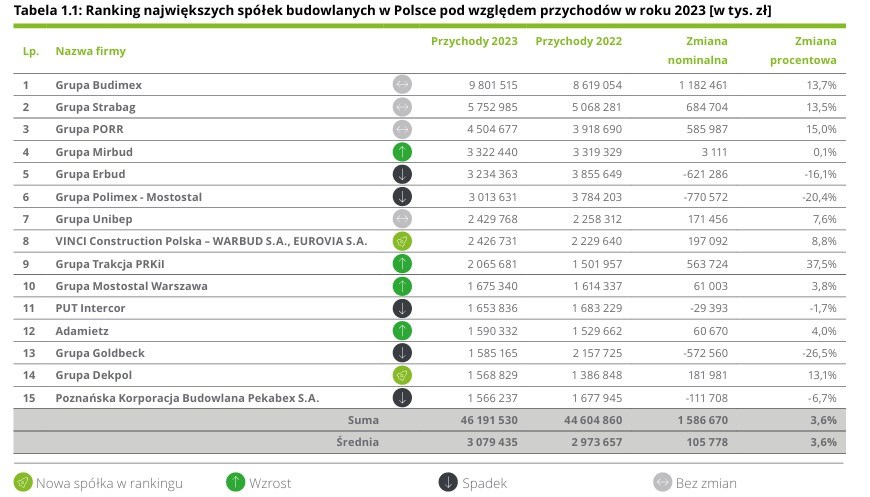Screen dimensions: 870x497
Task: Click the -20,4% percentage change cell
Action: (820, 197)
